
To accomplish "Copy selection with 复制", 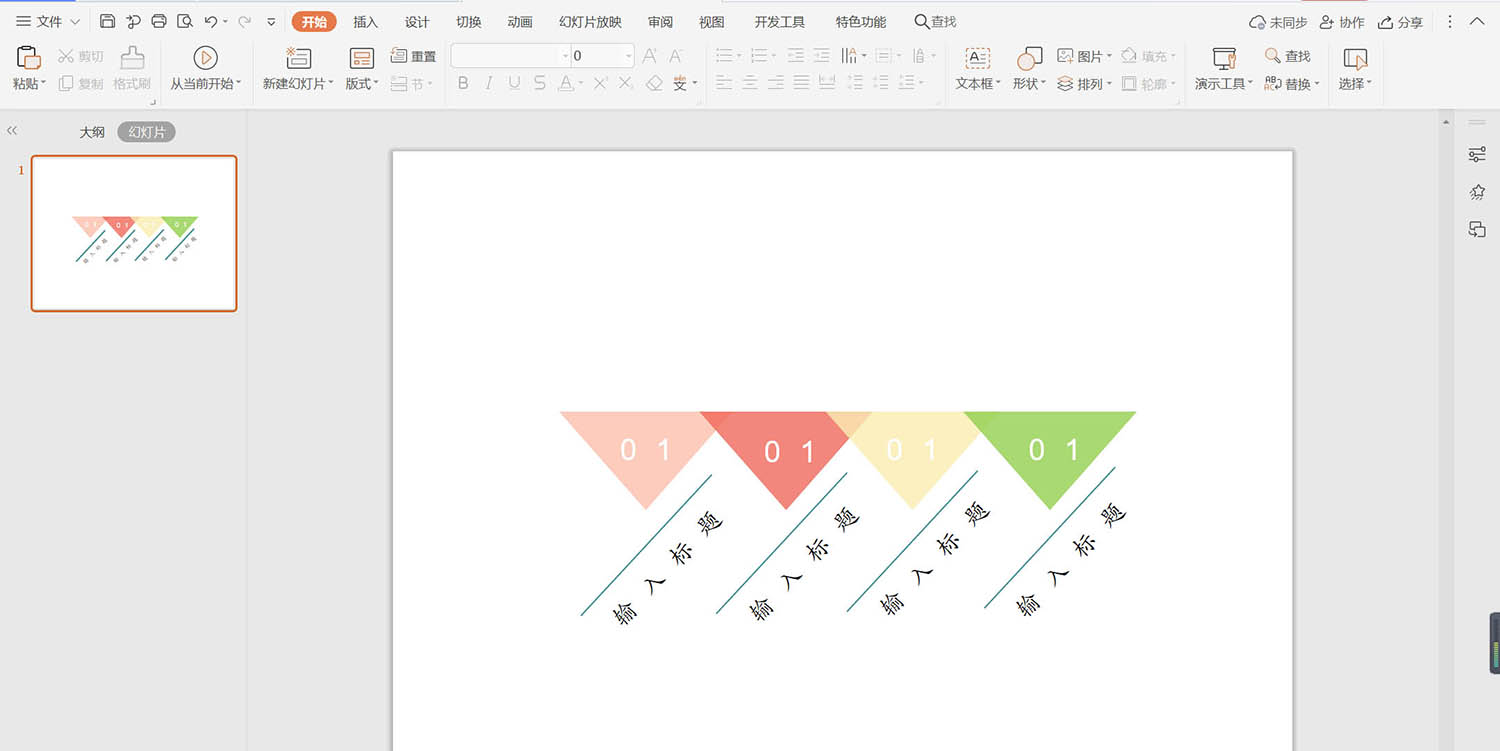I will pyautogui.click(x=81, y=84).
